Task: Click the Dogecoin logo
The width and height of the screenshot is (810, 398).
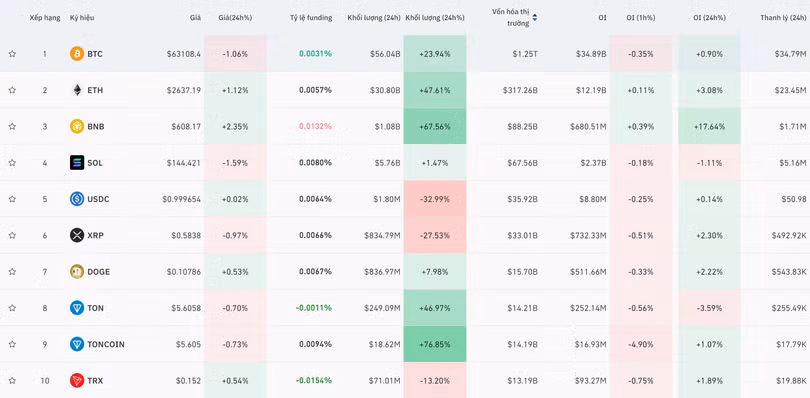Action: [x=77, y=271]
